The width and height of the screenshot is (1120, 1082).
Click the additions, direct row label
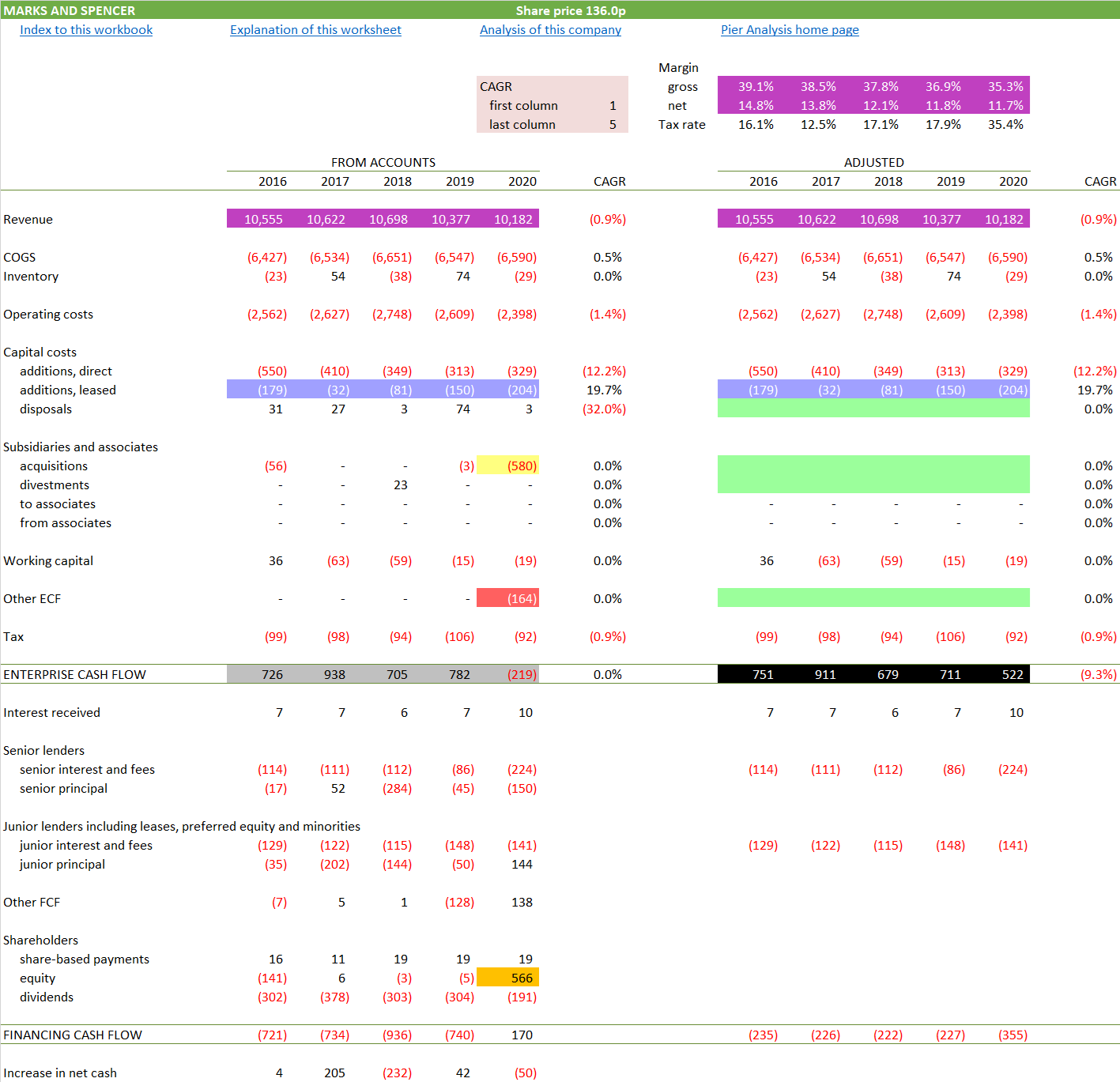tap(66, 371)
